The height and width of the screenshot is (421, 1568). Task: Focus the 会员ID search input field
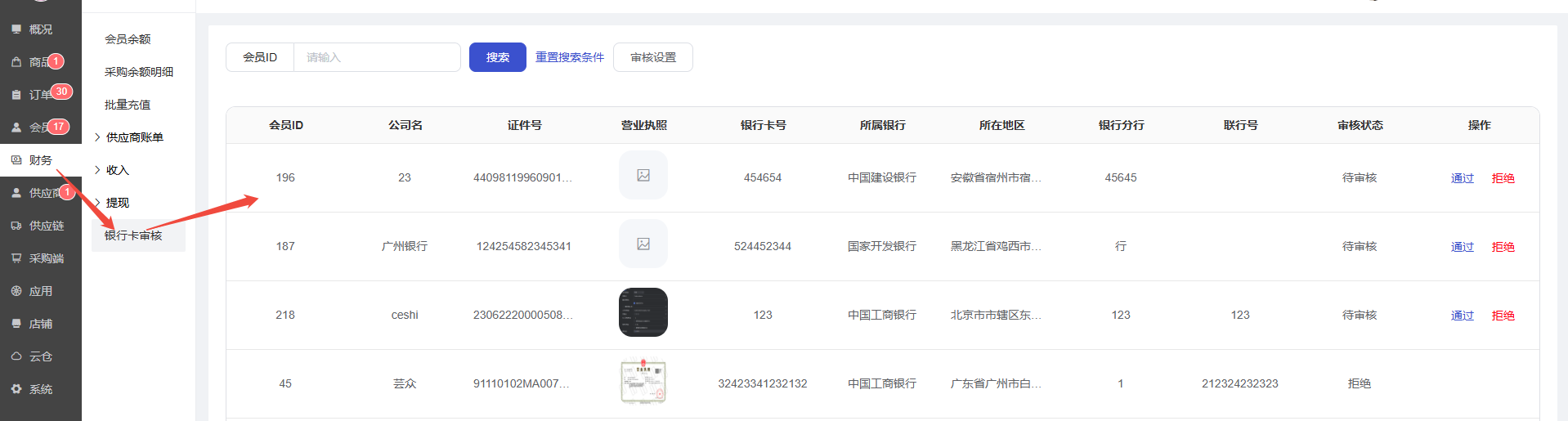point(376,57)
